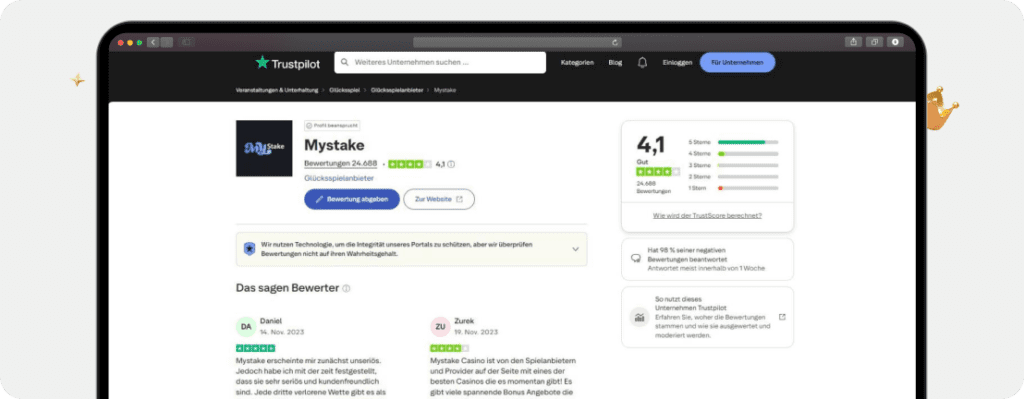Click the browser downloads icon

895,42
